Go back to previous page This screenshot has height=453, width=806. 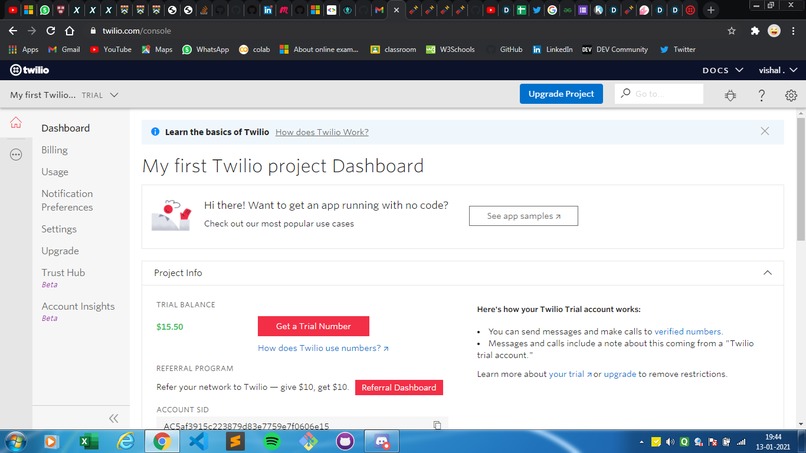[13, 31]
